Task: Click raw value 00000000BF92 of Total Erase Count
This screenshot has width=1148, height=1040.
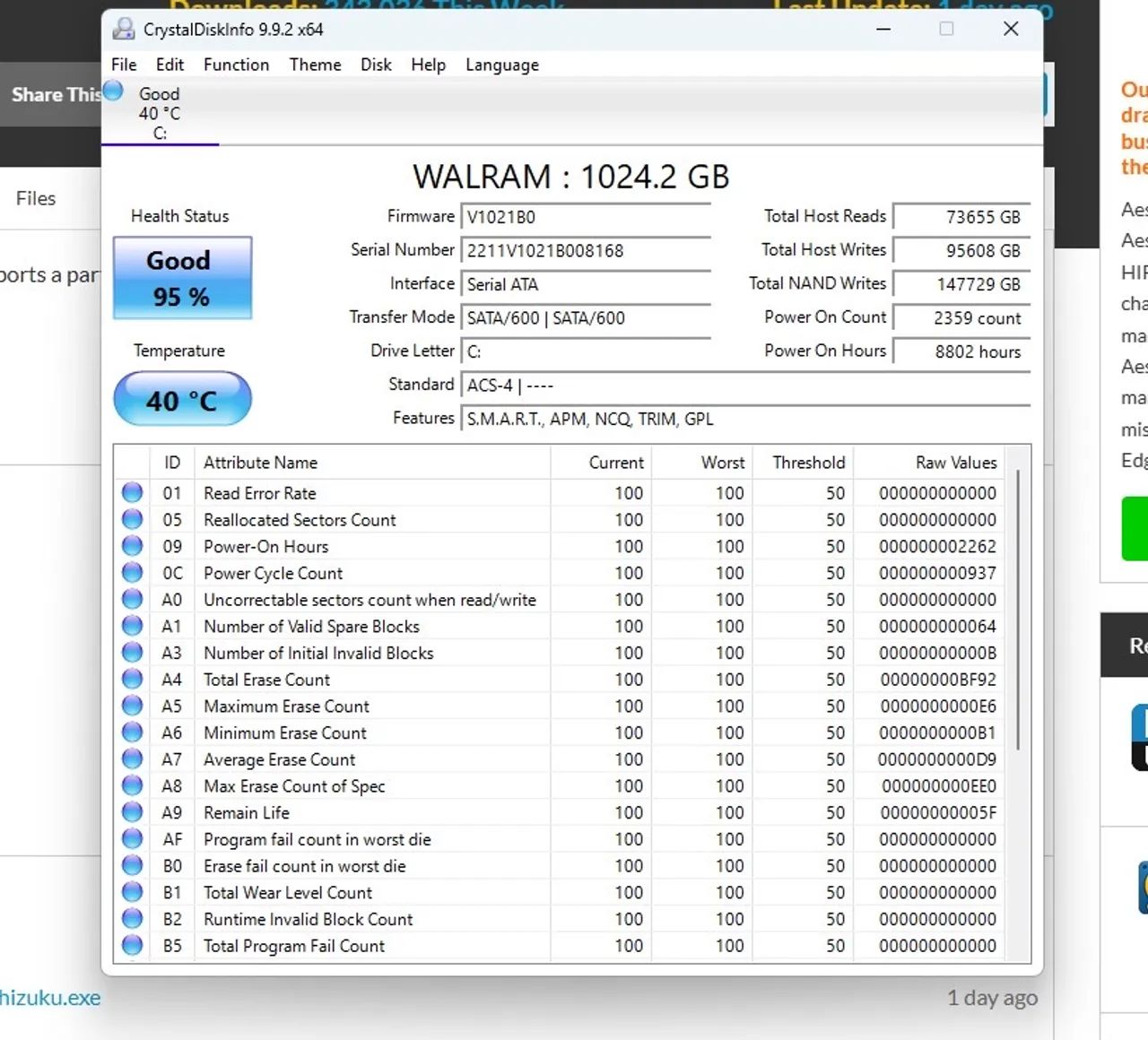Action: click(938, 680)
